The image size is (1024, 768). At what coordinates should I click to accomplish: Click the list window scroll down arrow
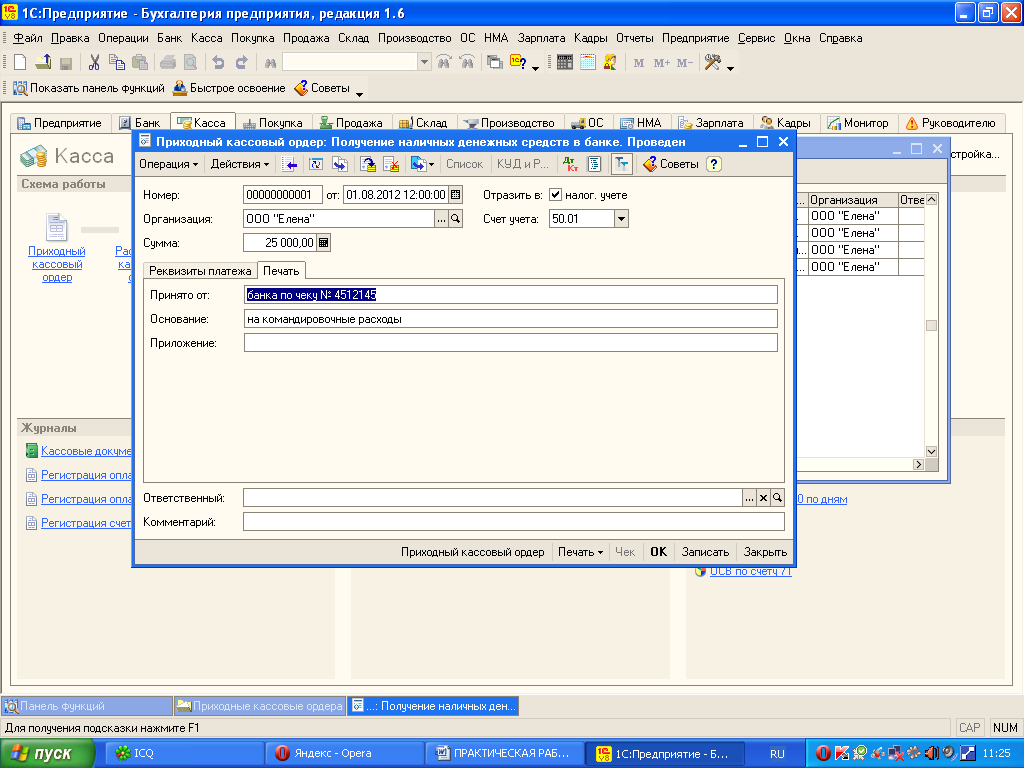point(931,451)
